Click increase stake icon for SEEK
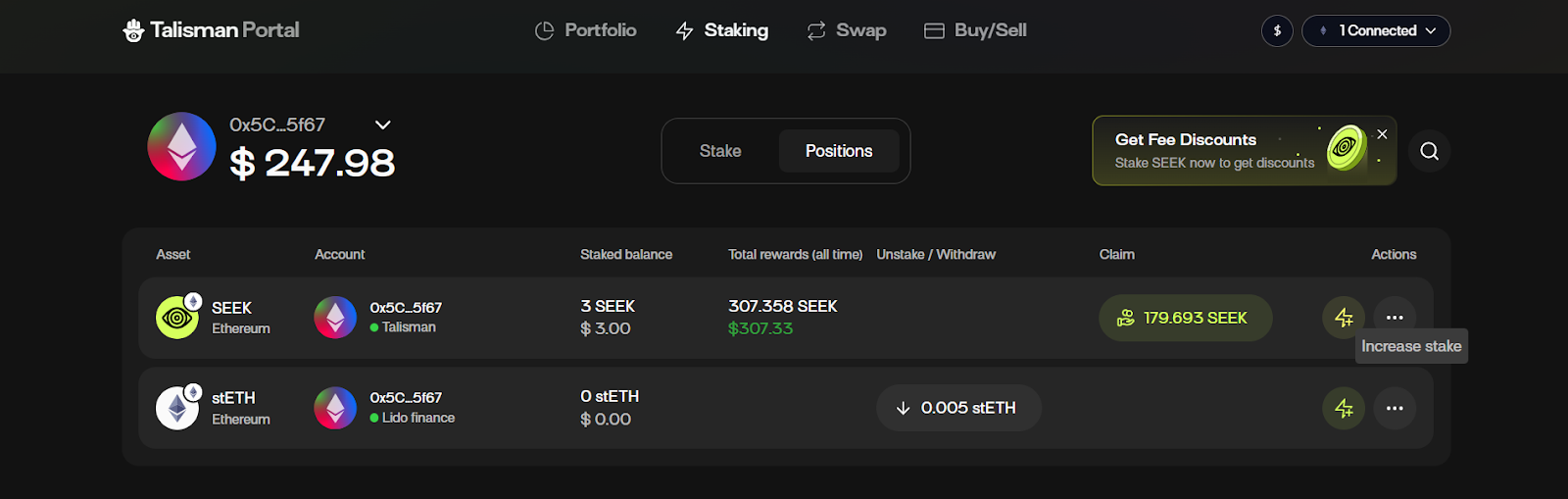Image resolution: width=1568 pixels, height=499 pixels. 1344,318
